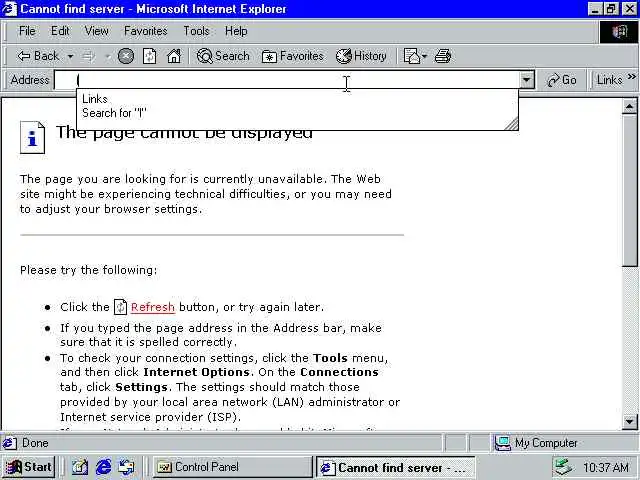Click the 10:37 AM clock
Viewport: 640px width, 480px height.
click(606, 467)
